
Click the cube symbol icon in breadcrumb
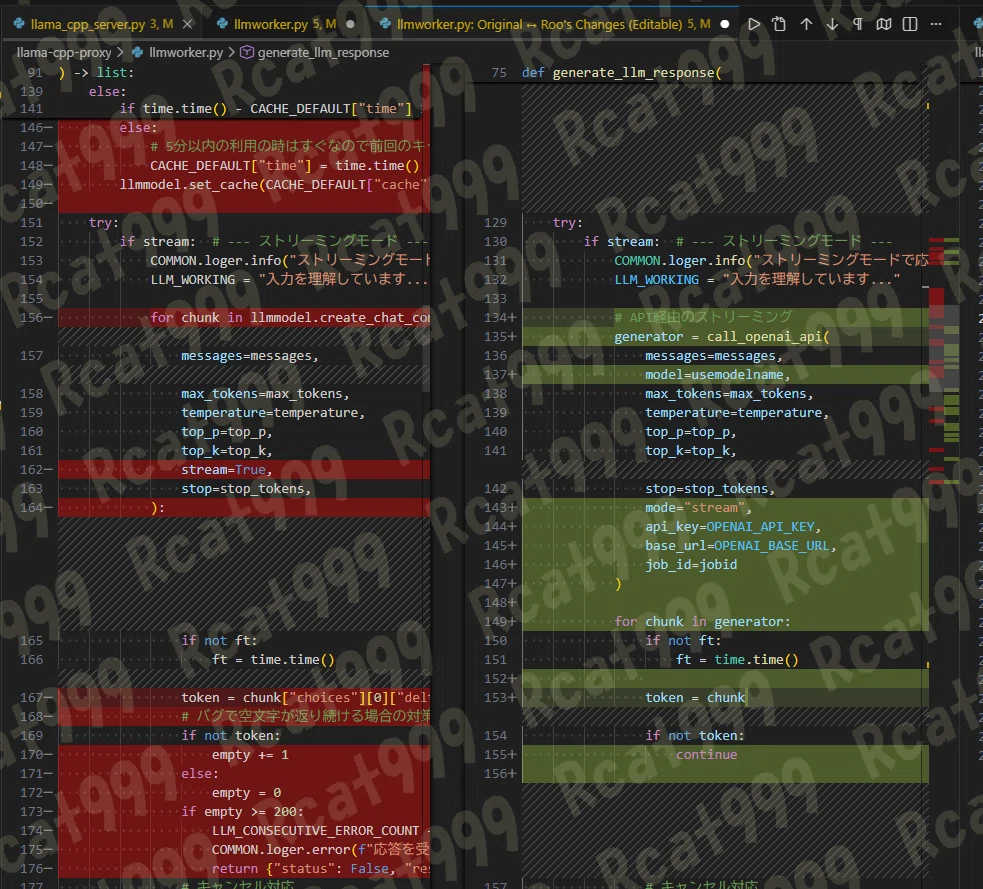247,52
